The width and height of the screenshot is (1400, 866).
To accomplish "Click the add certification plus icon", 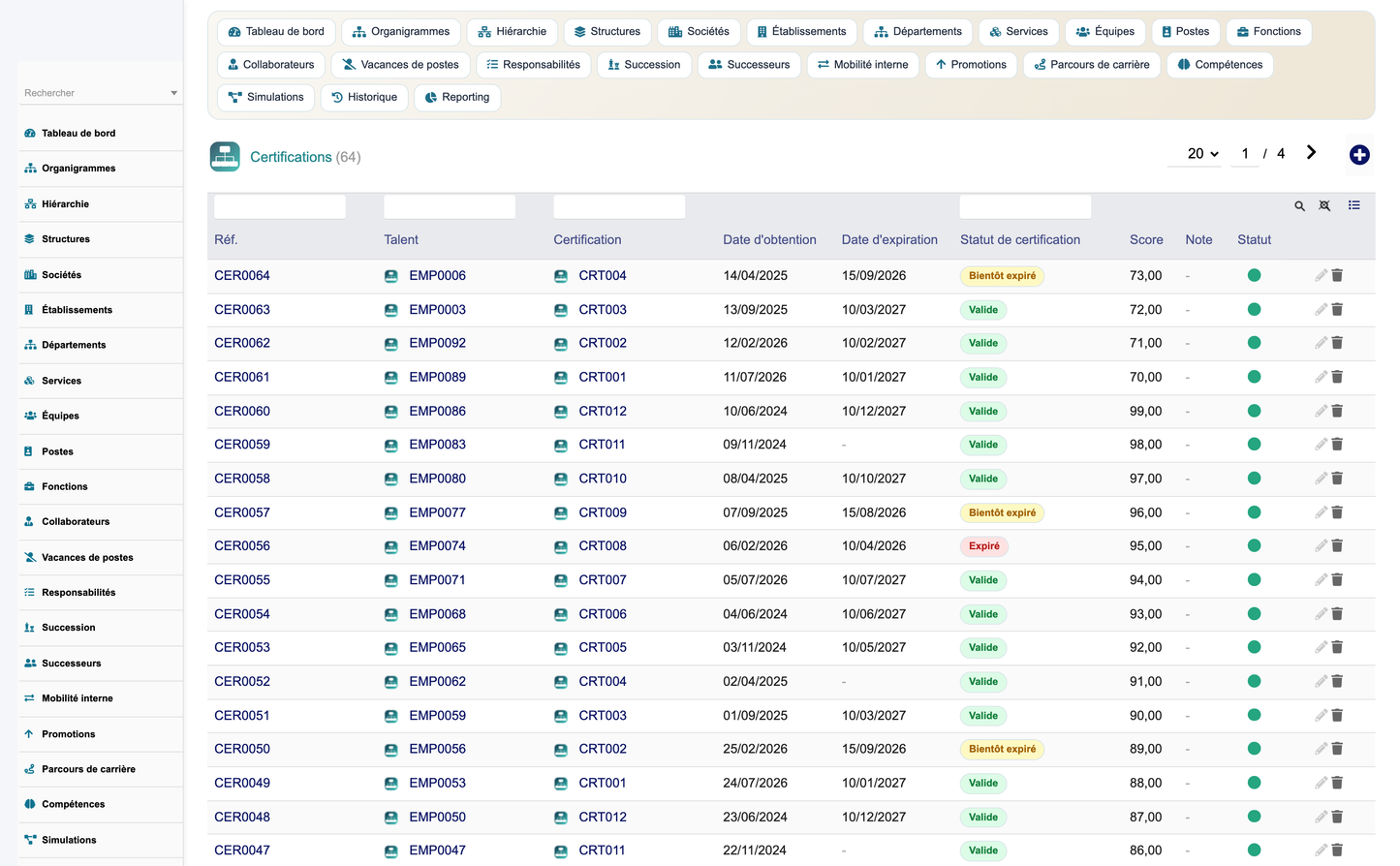I will 1359,155.
